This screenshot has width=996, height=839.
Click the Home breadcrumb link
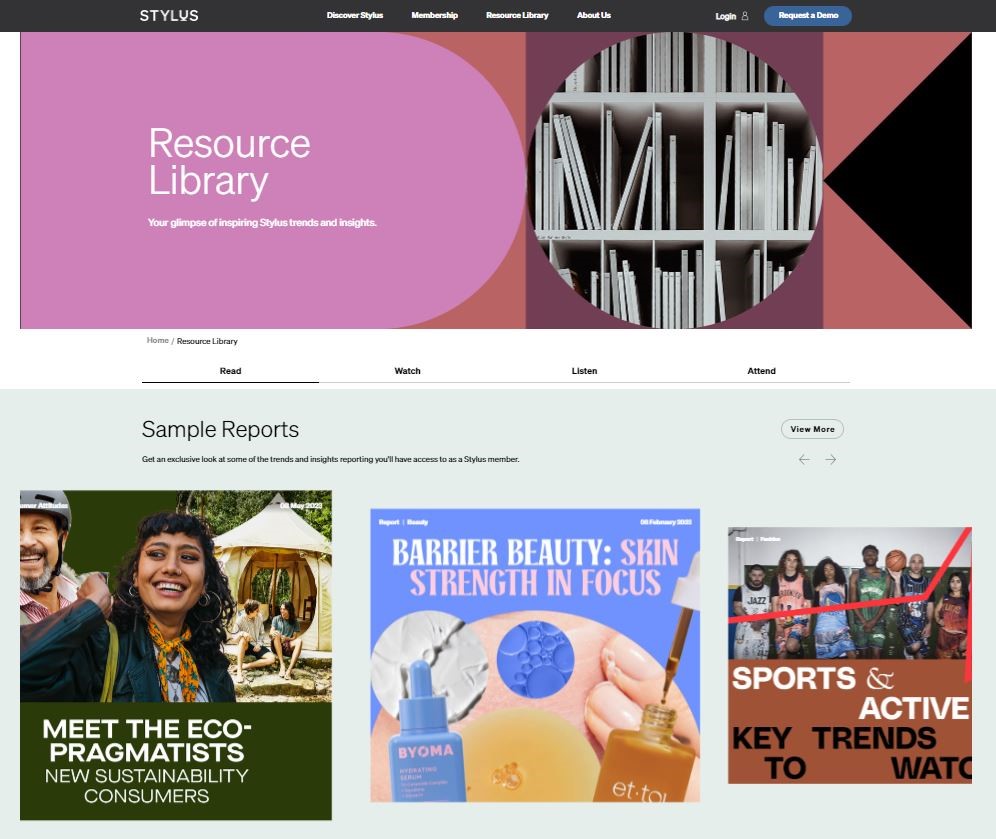[x=158, y=340]
